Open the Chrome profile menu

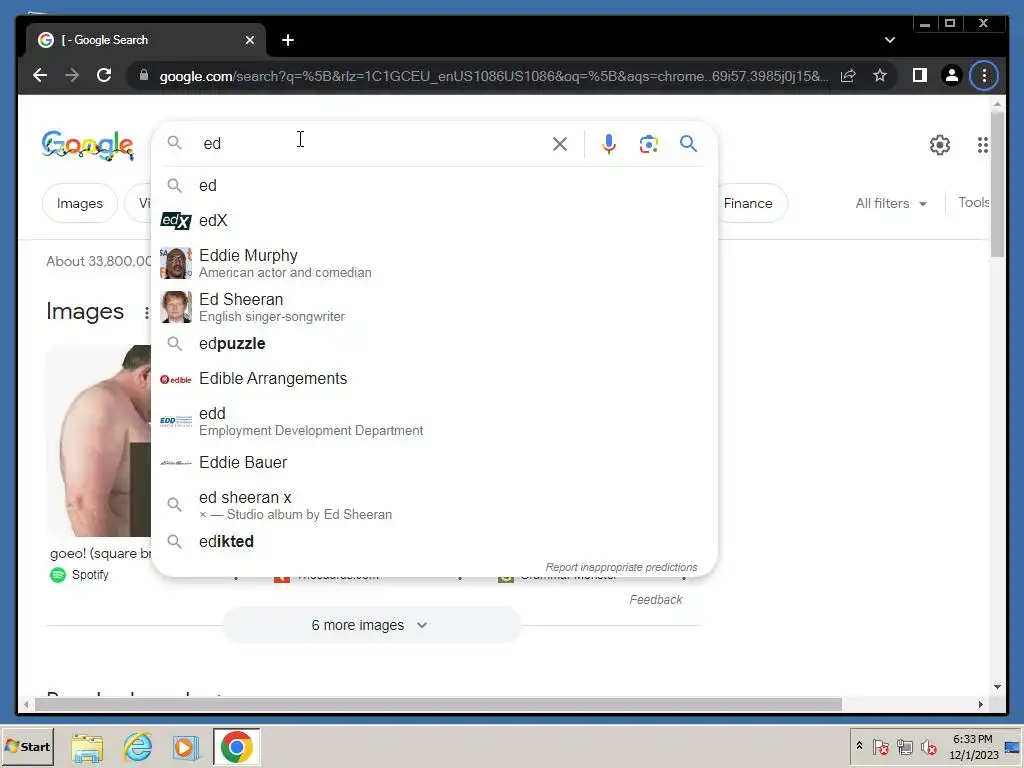(x=952, y=76)
